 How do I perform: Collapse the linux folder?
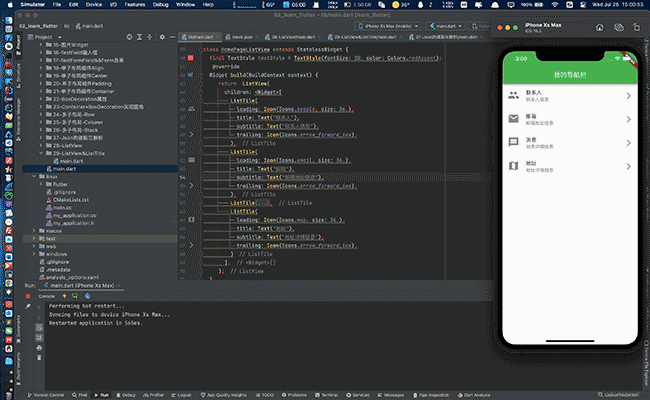[34, 177]
